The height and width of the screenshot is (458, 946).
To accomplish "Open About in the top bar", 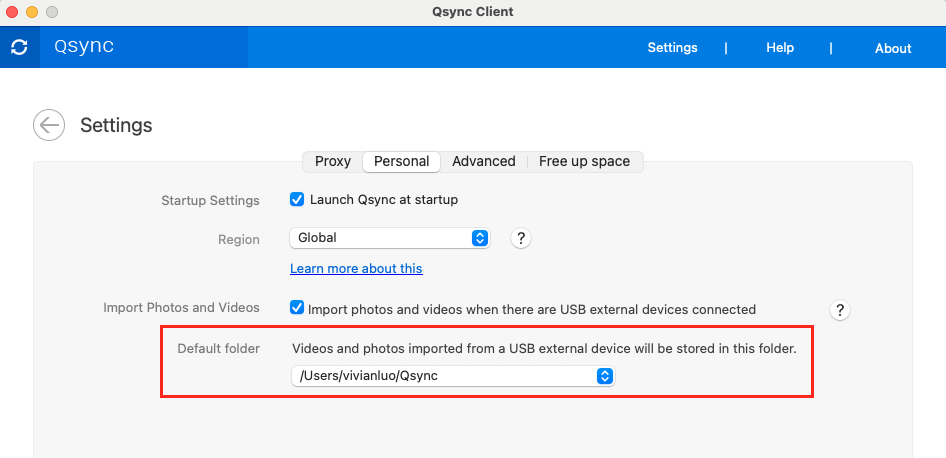I will pos(893,48).
